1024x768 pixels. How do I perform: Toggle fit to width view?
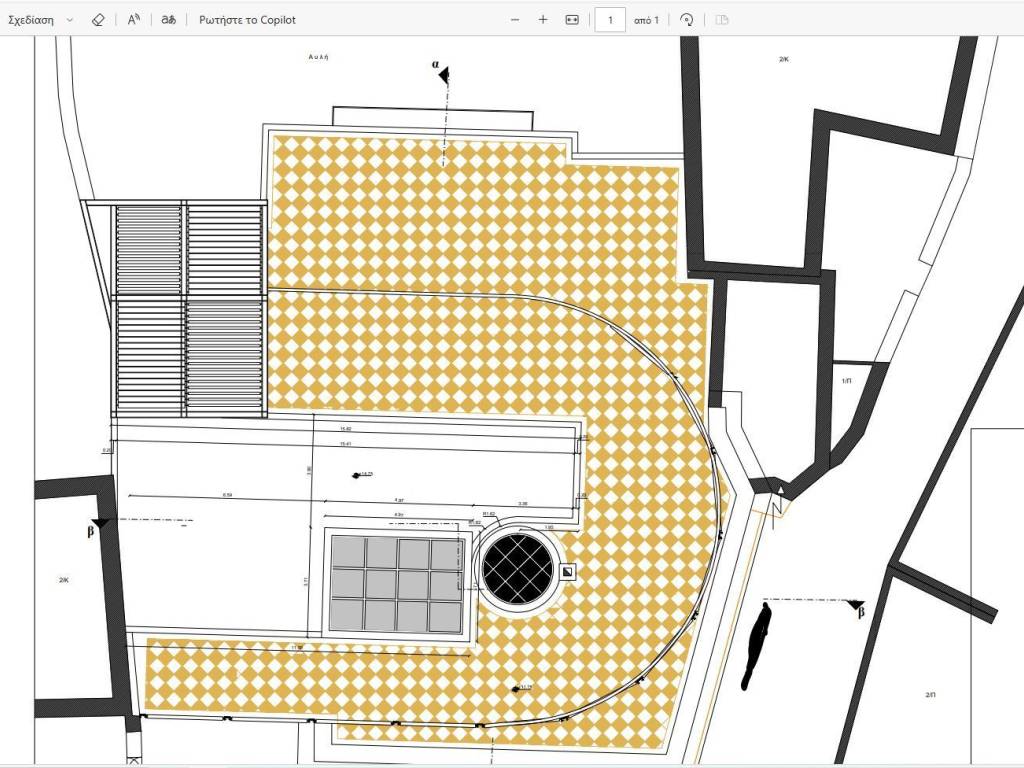572,19
